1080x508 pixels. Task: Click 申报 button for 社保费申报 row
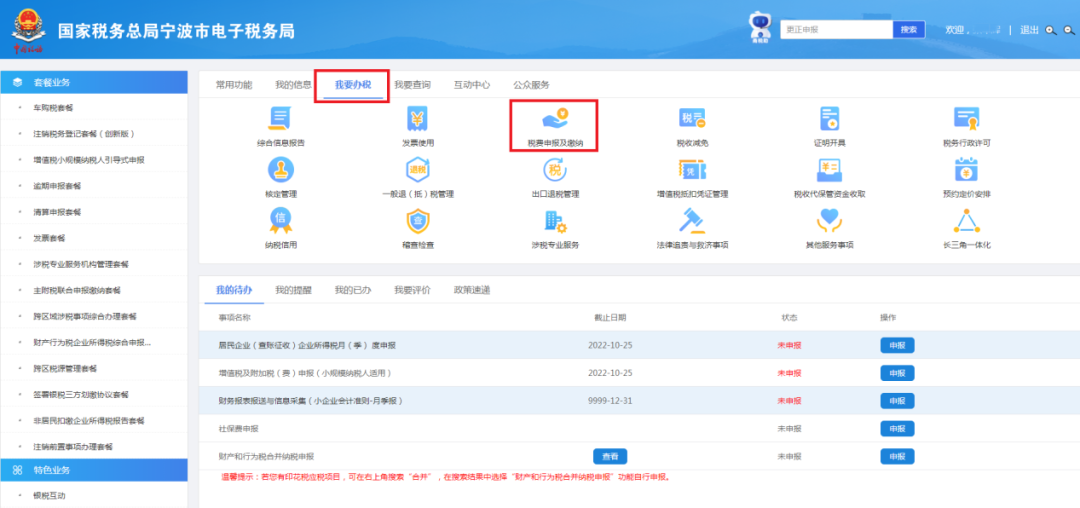[x=896, y=428]
